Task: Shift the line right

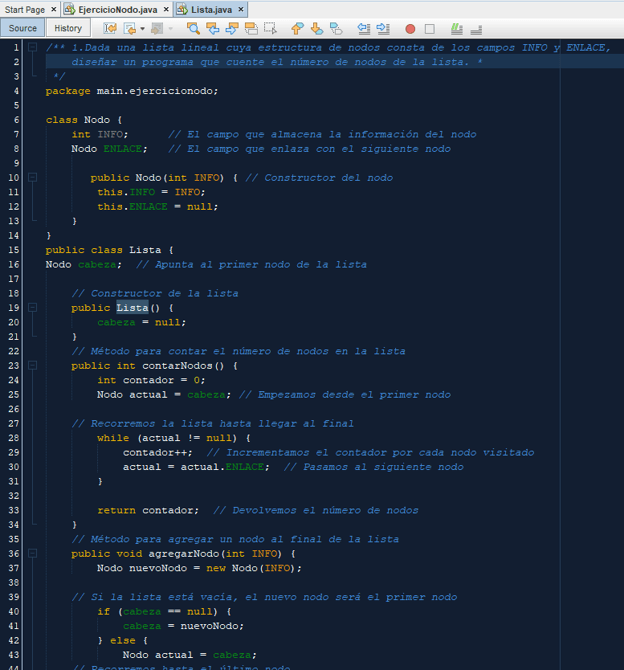Action: pyautogui.click(x=383, y=29)
